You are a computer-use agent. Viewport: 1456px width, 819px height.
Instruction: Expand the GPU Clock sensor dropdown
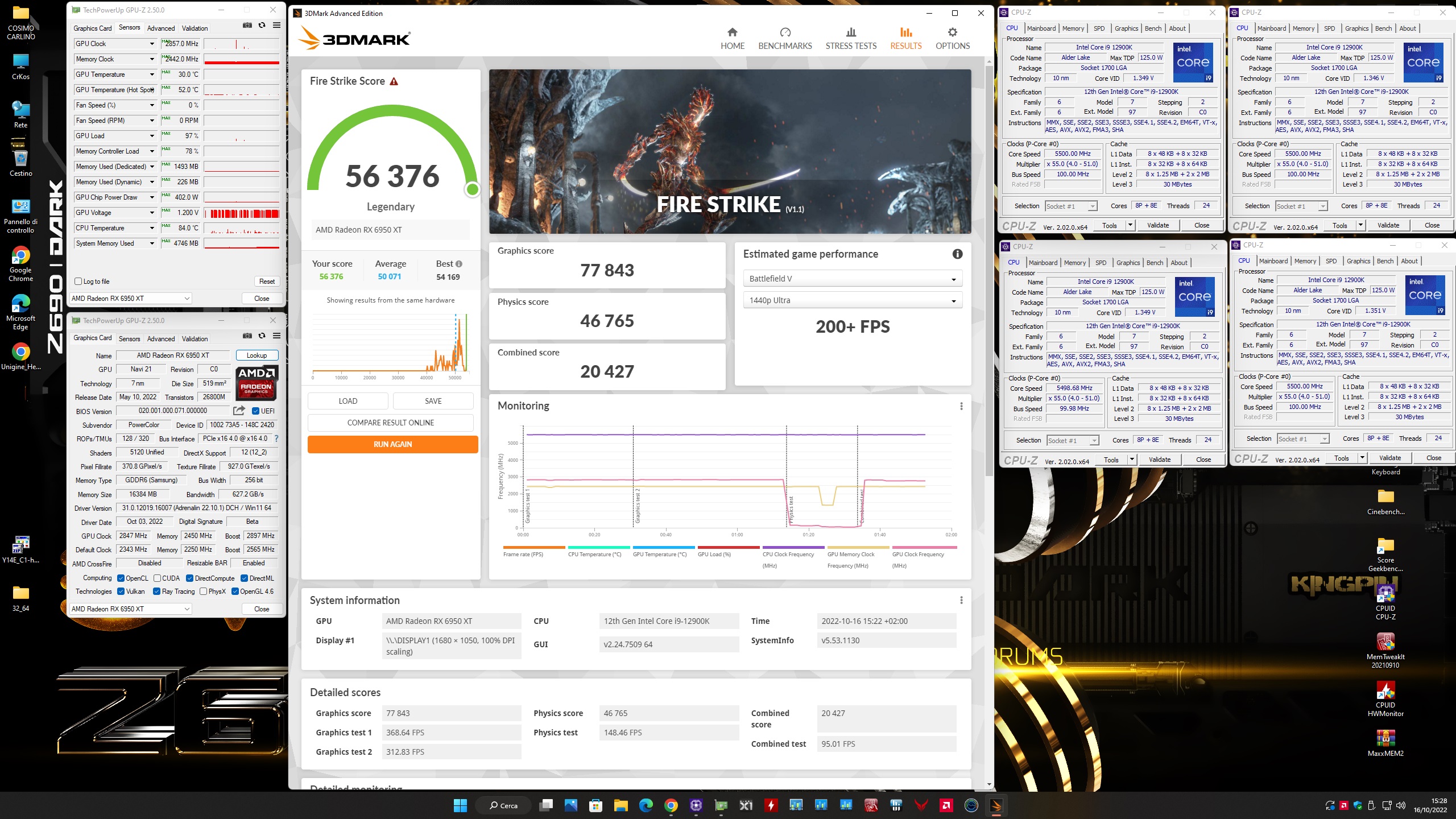(x=152, y=44)
